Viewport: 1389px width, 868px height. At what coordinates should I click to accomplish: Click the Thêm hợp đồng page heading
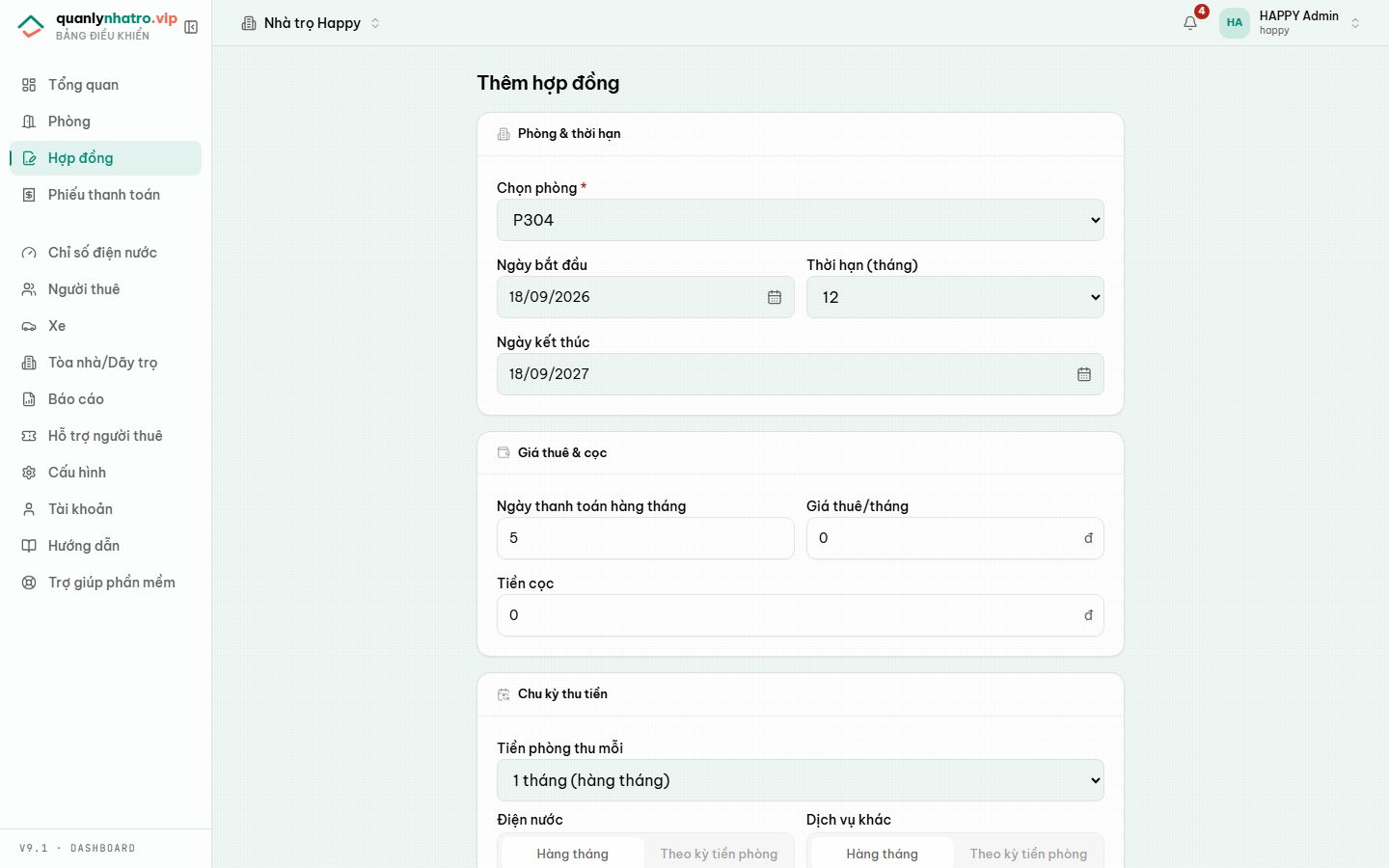[548, 83]
